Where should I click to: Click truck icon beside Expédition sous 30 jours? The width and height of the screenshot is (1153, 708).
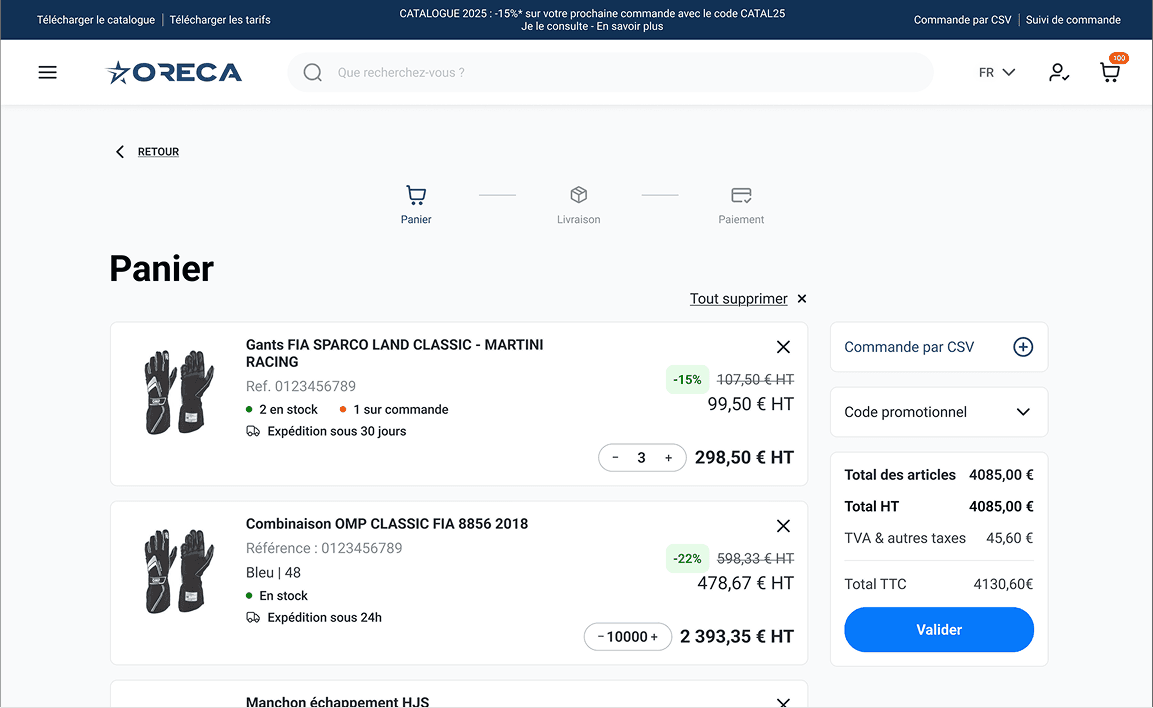click(x=253, y=432)
